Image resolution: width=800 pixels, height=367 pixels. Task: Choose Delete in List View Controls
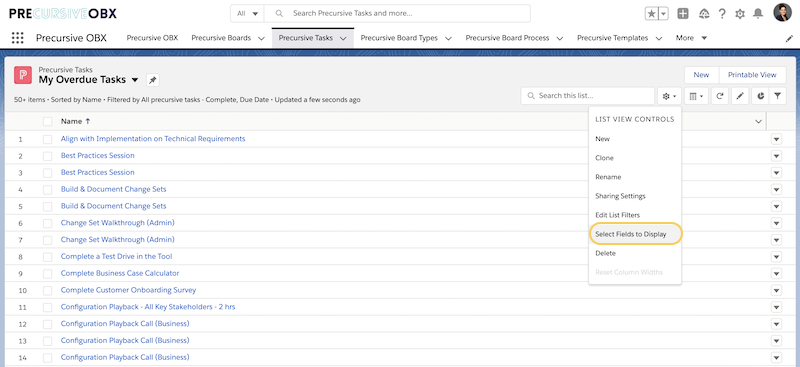click(x=635, y=253)
